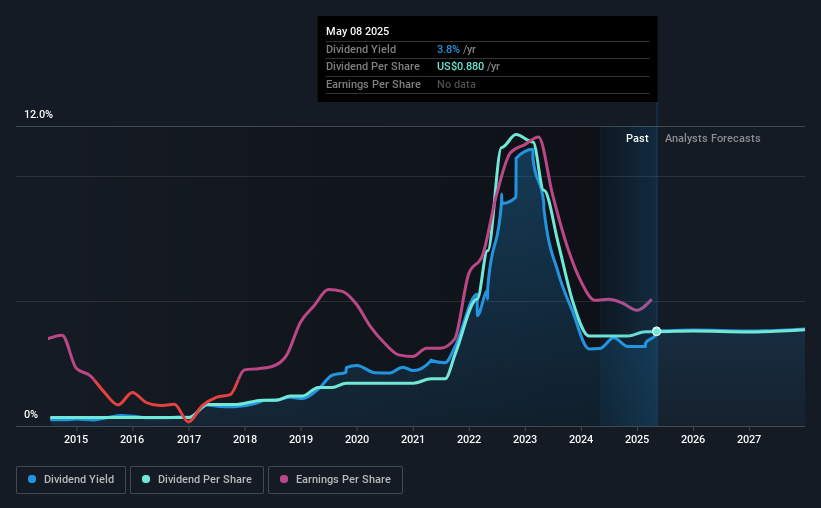Click the 2017 x-axis label
Image resolution: width=821 pixels, height=508 pixels.
188,439
